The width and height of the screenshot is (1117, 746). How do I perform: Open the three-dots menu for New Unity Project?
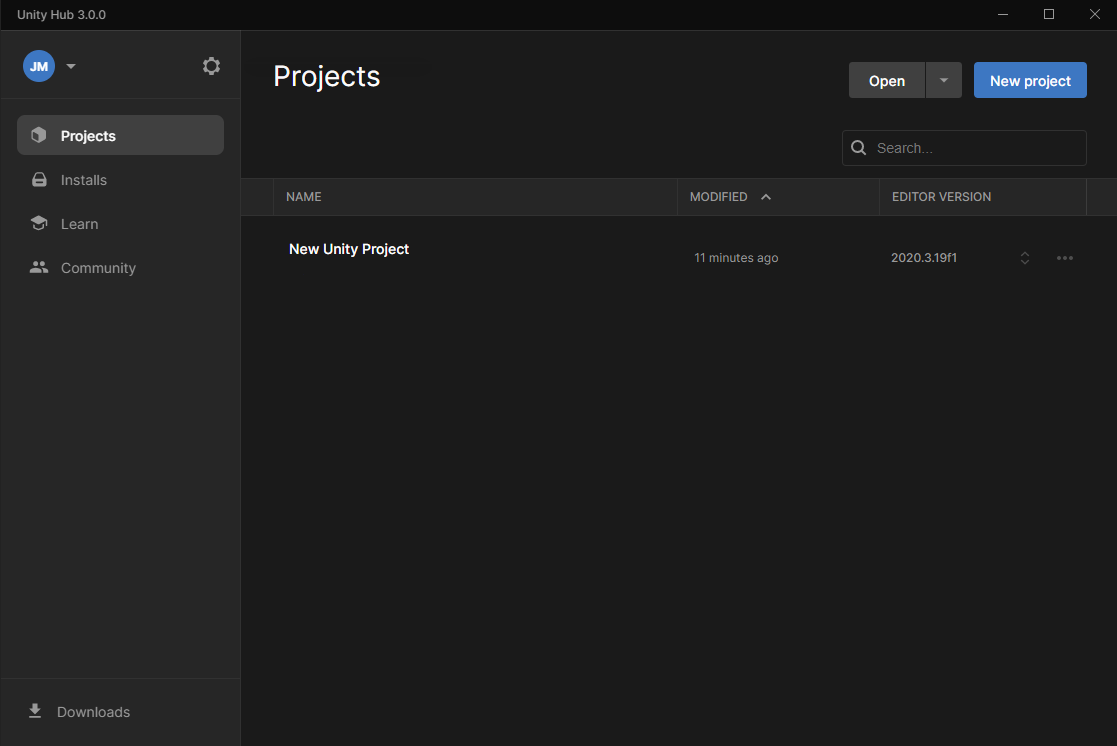pyautogui.click(x=1065, y=258)
